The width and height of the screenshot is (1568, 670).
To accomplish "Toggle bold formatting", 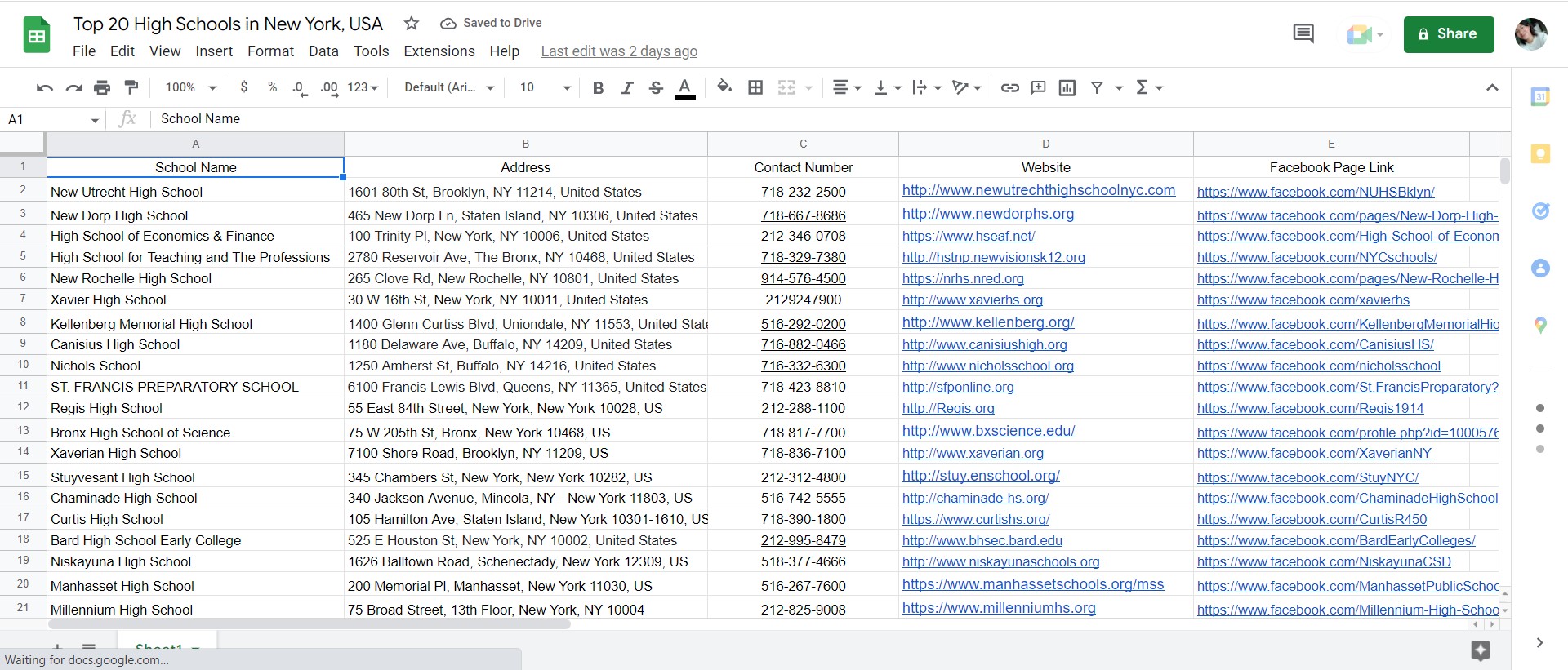I will click(x=598, y=87).
